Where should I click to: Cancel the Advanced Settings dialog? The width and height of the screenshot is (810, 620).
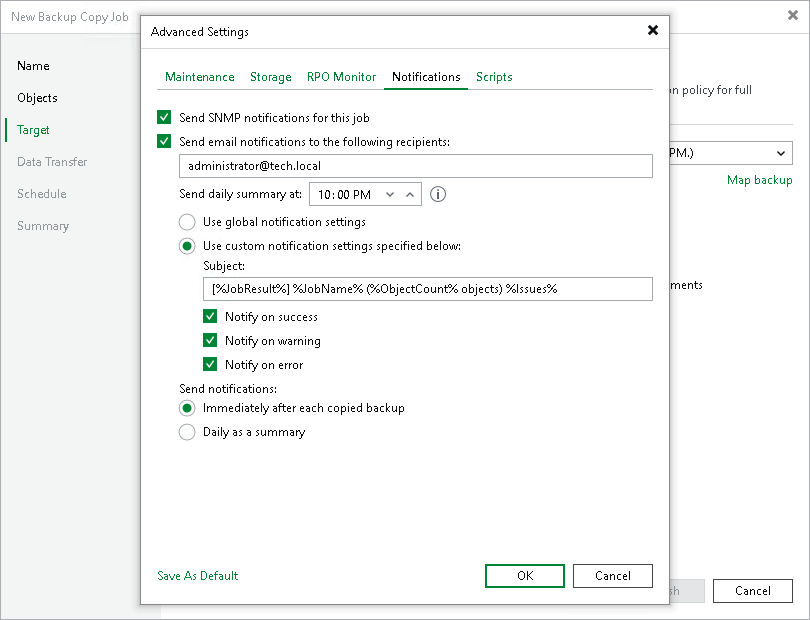click(613, 576)
